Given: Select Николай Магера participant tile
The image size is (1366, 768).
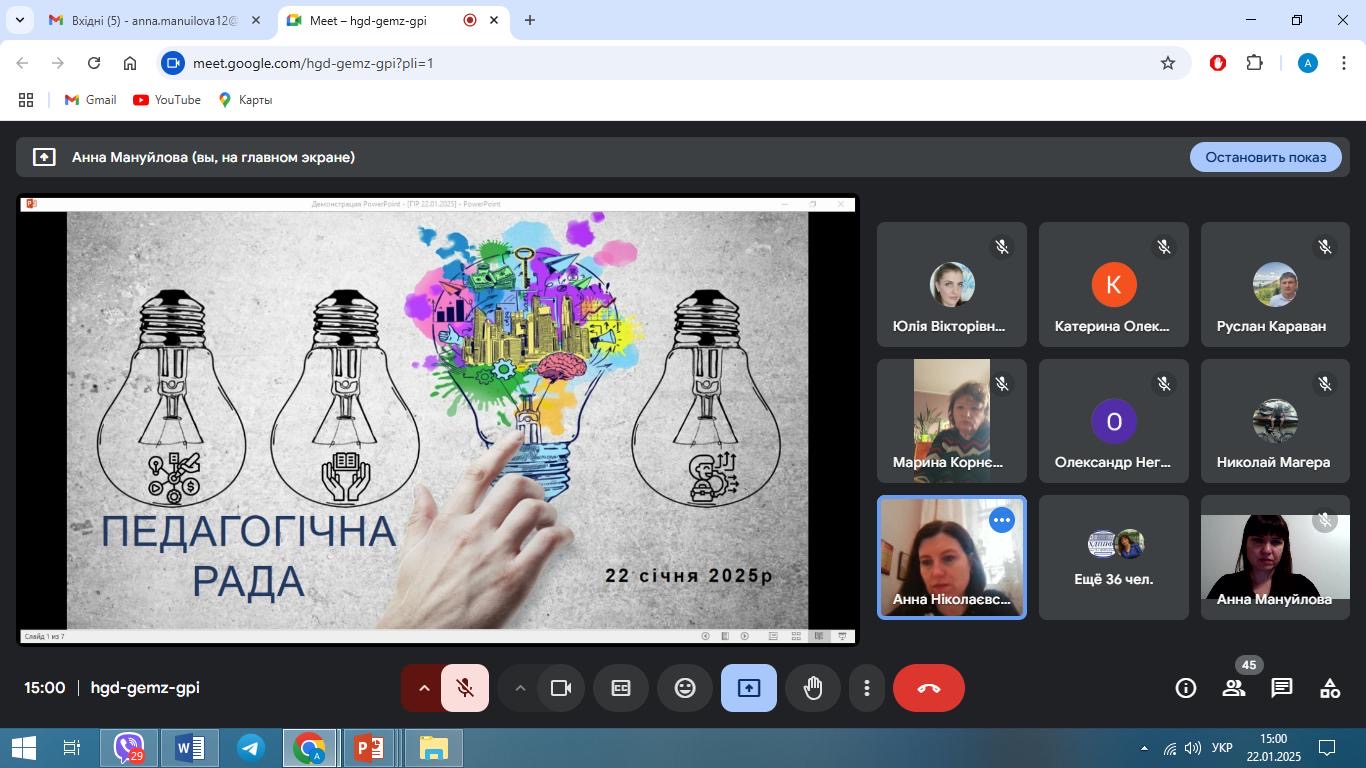Looking at the screenshot, I should tap(1275, 421).
